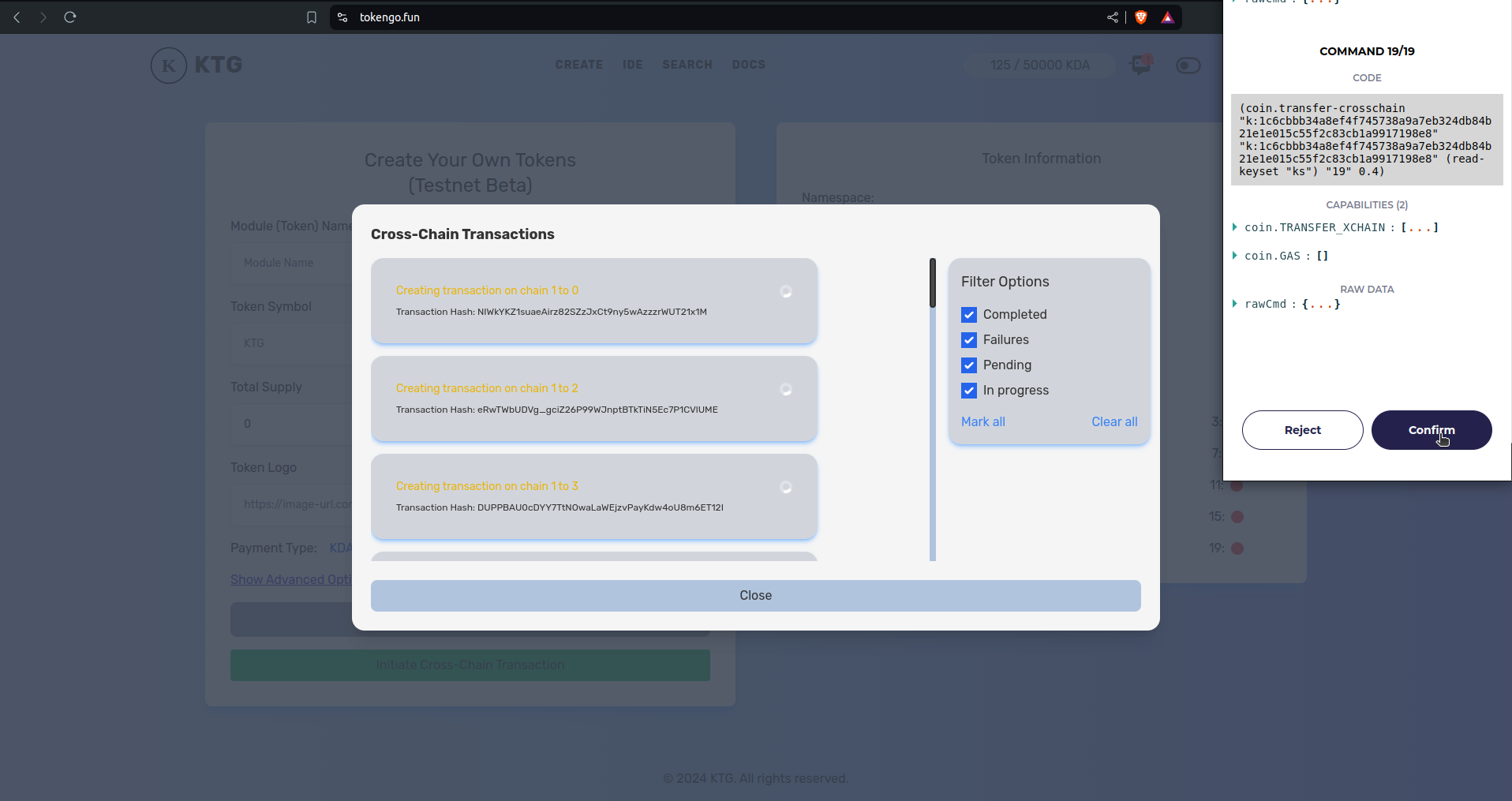Uncheck the Pending filter
This screenshot has height=801, width=1512.
[x=969, y=365]
